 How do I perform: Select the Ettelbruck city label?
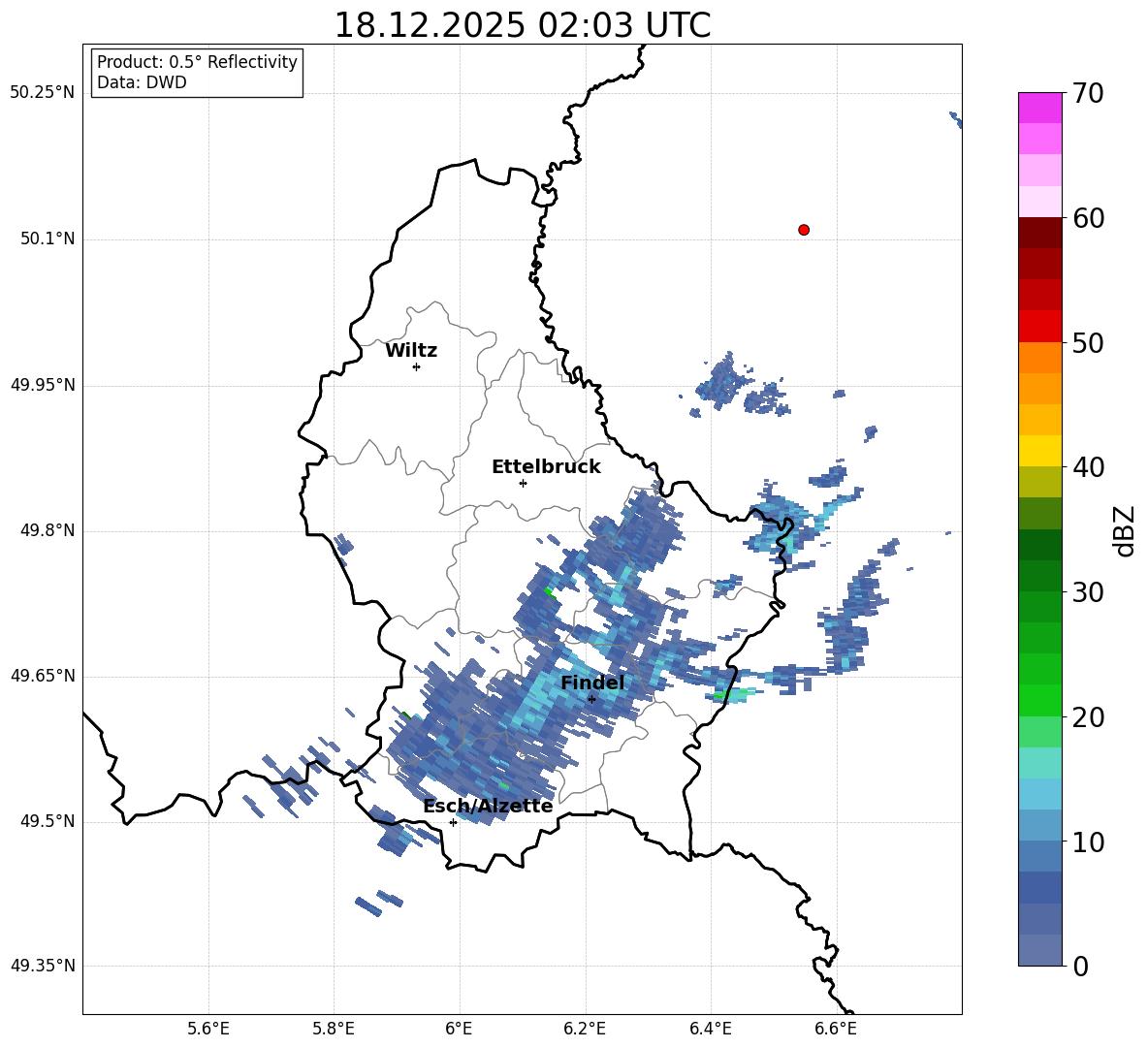click(546, 467)
